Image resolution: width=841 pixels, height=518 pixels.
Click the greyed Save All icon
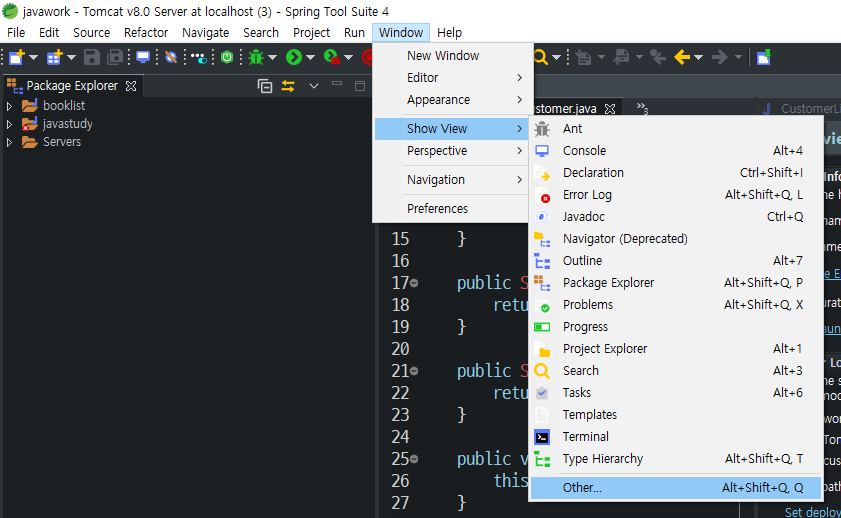[115, 57]
